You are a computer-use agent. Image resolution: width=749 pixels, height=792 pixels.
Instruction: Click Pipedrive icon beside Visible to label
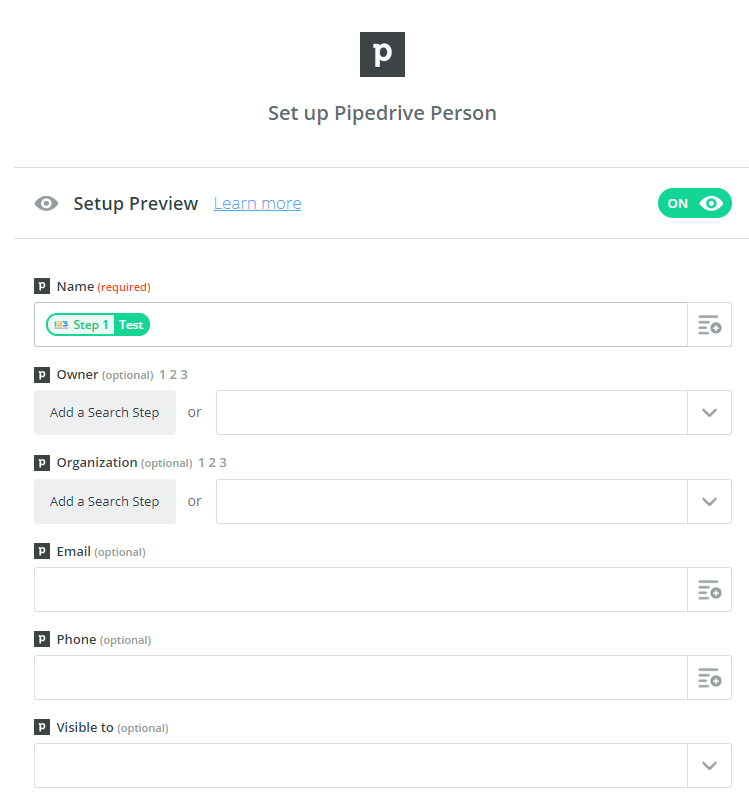click(x=42, y=728)
